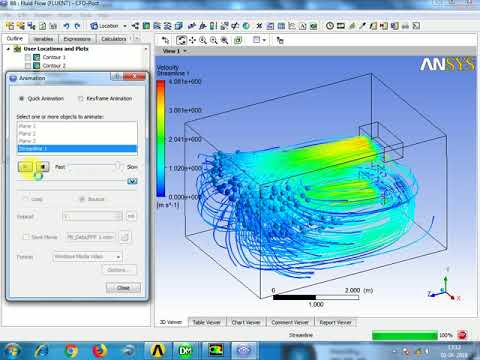Click the Undo arrow icon

coord(66,26)
